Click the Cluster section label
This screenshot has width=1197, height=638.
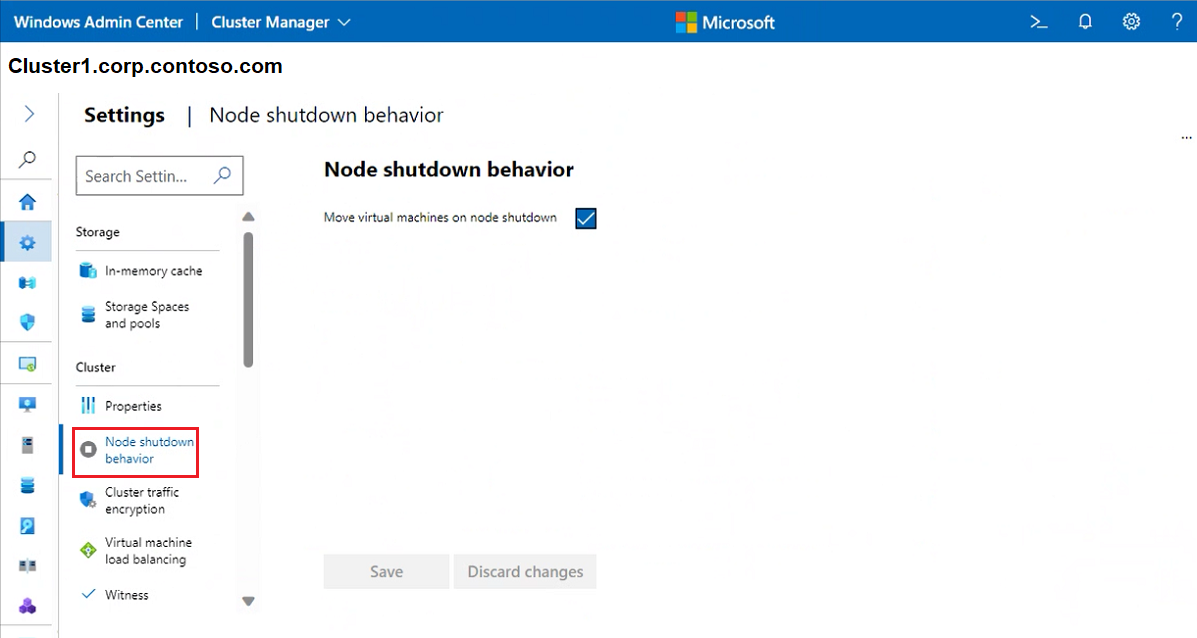[95, 367]
